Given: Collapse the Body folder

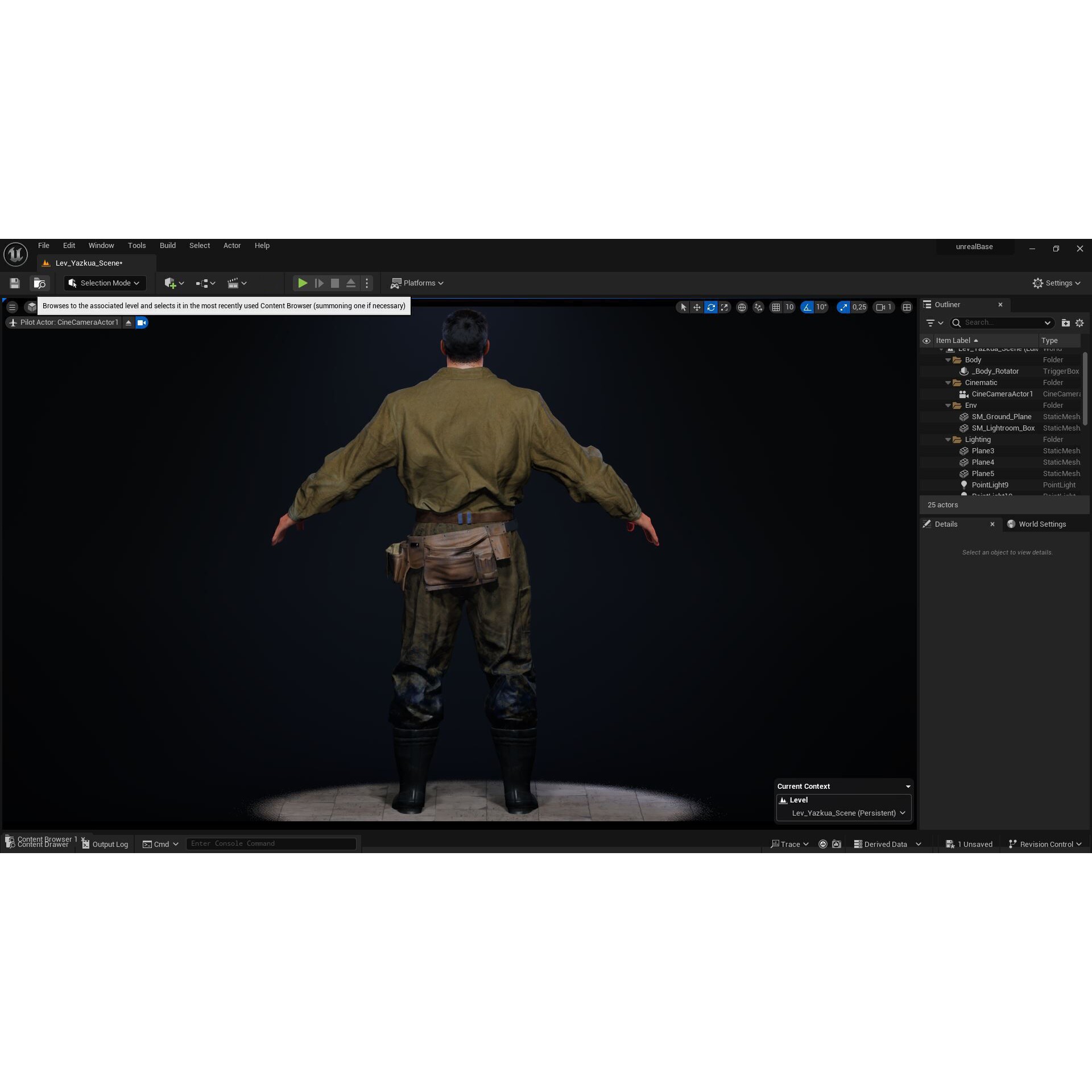Looking at the screenshot, I should coord(948,360).
